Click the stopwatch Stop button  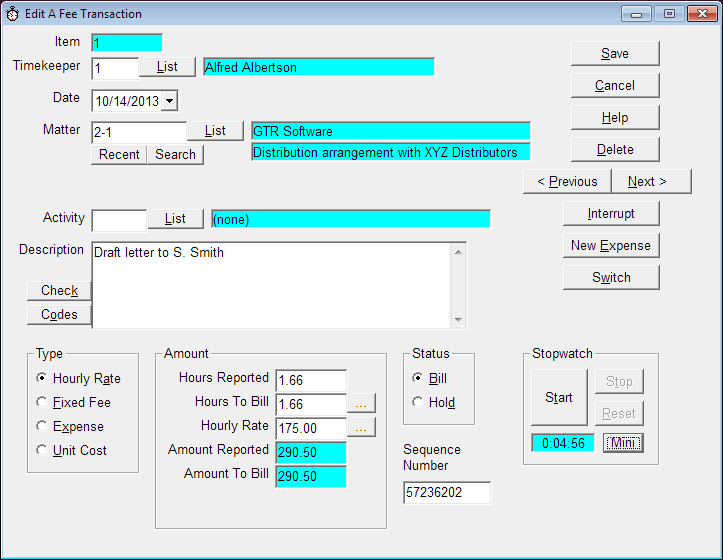click(619, 381)
